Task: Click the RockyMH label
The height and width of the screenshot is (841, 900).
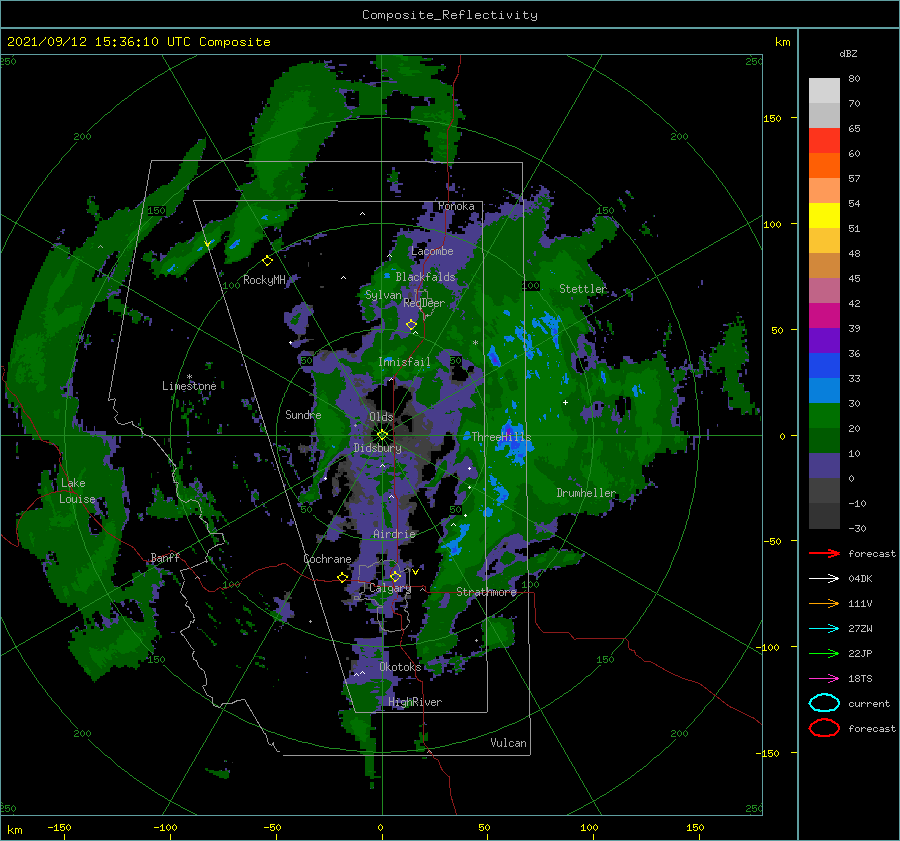Action: (264, 280)
